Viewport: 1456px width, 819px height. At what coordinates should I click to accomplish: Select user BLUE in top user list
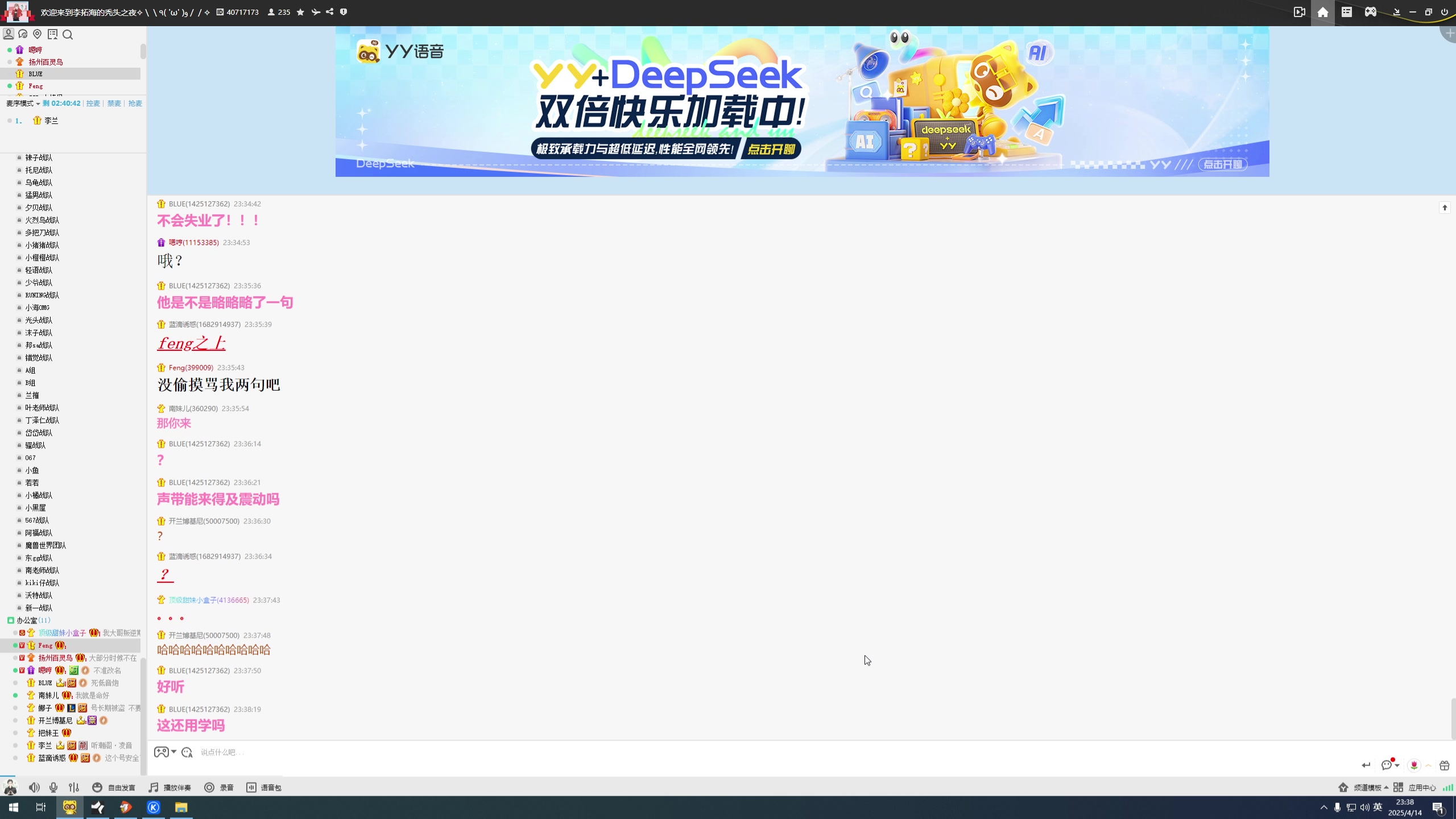[x=35, y=74]
